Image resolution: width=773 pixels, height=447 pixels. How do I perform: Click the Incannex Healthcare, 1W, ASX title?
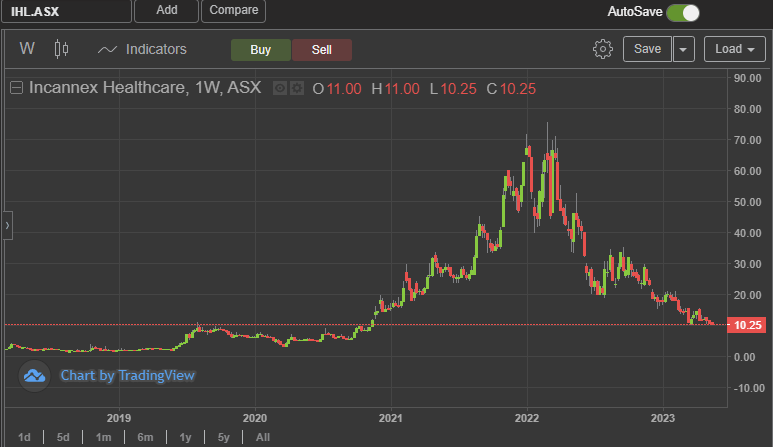145,87
